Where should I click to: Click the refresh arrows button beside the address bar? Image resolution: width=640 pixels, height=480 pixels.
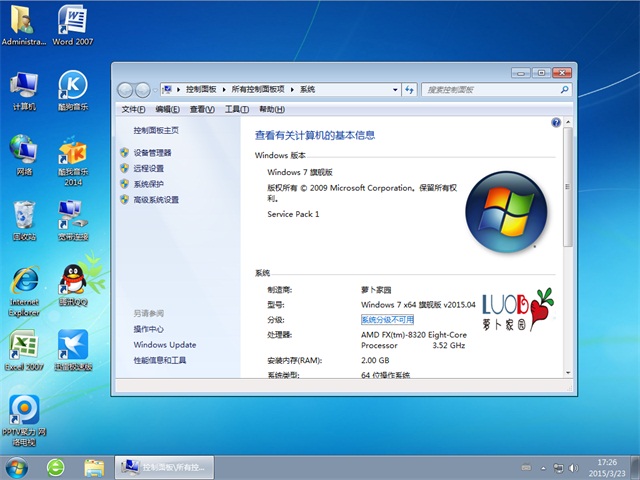tap(409, 90)
